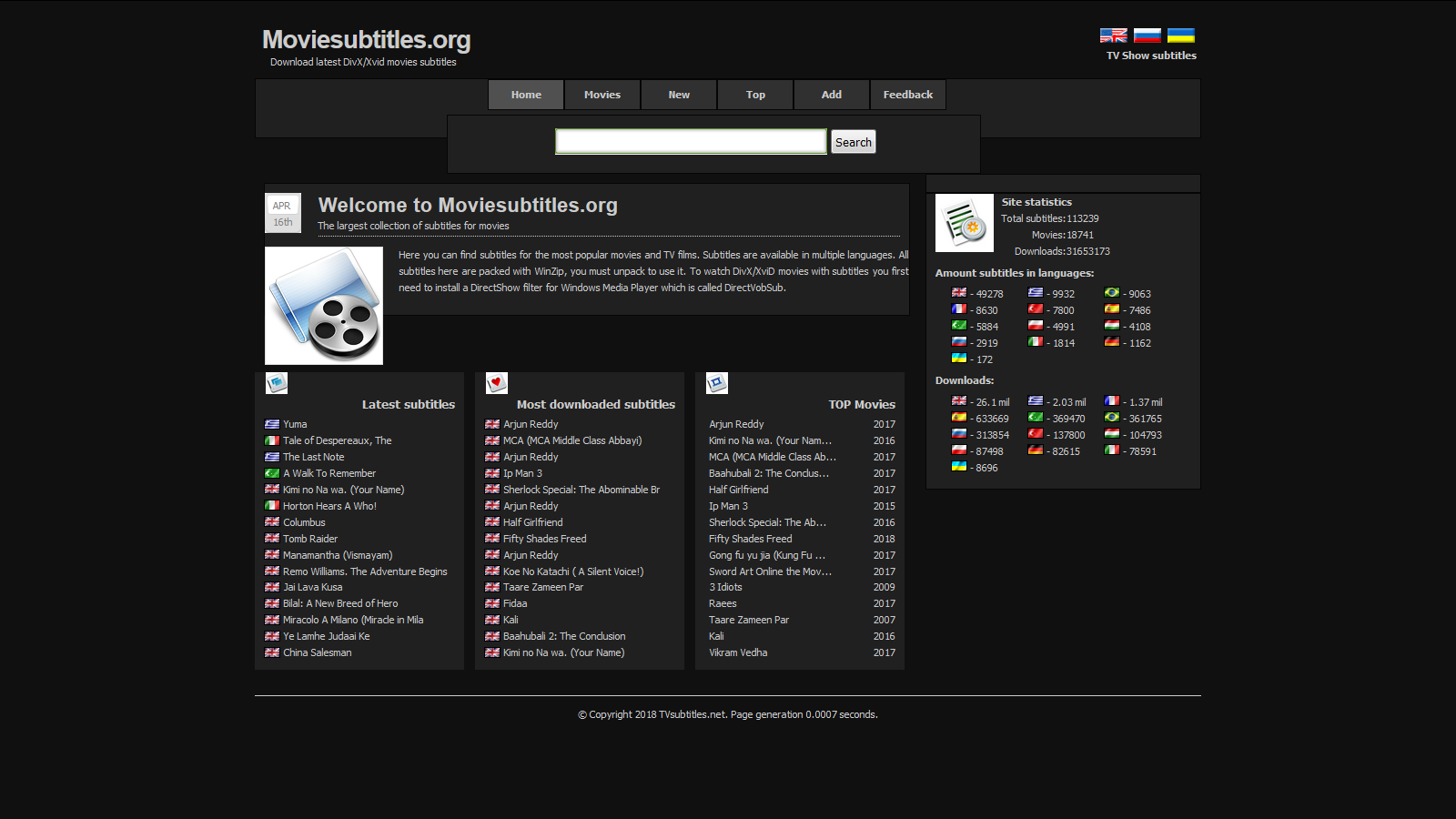Click the Spanish flag beside 7486 count
The height and width of the screenshot is (819, 1456).
1112,308
